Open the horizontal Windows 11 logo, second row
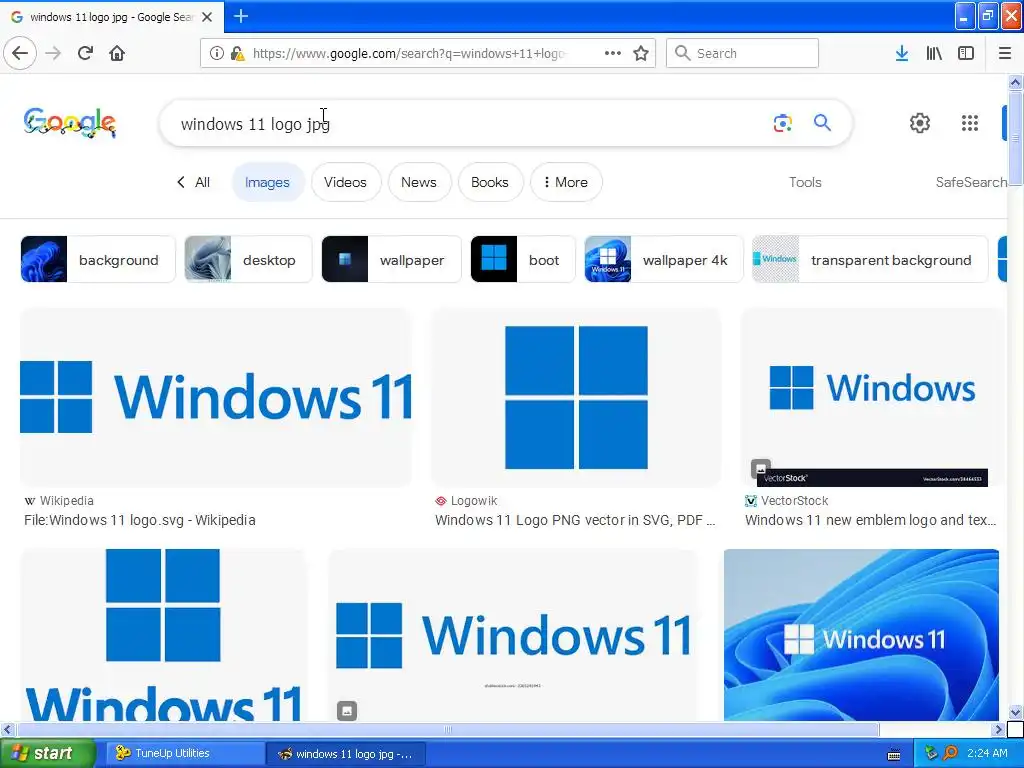Screen dimensions: 1024x768 coord(513,635)
